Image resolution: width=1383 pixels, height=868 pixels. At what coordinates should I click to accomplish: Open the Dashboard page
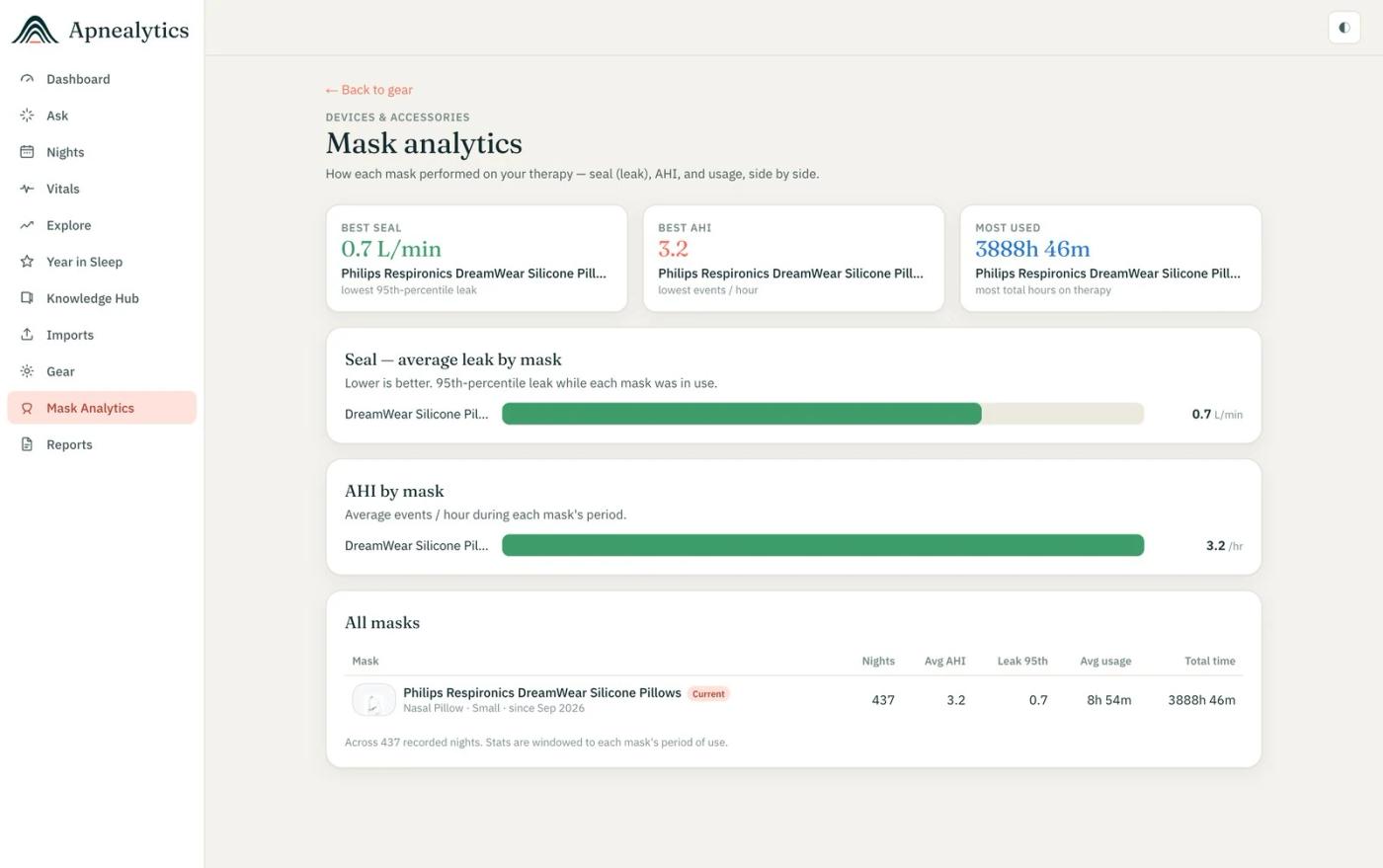coord(102,79)
